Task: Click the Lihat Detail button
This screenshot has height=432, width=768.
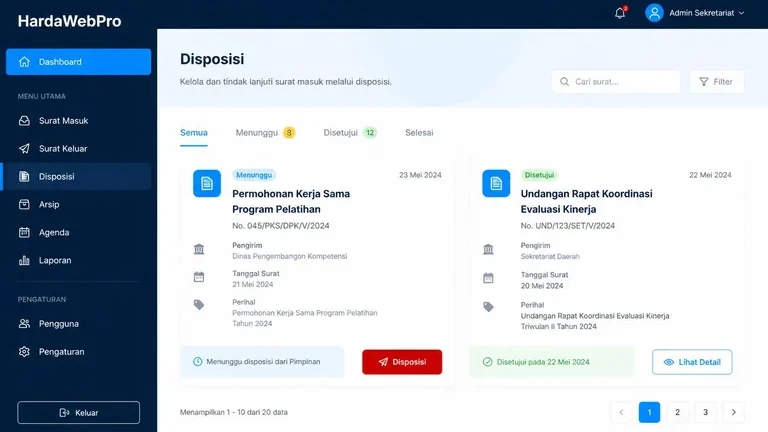Action: [x=692, y=362]
